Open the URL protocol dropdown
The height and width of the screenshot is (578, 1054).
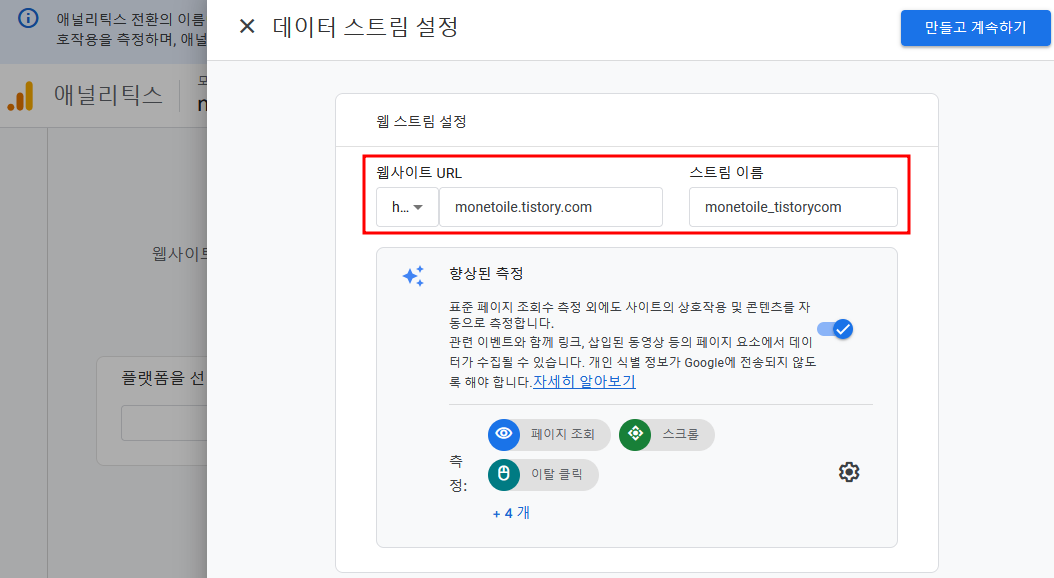pyautogui.click(x=407, y=207)
